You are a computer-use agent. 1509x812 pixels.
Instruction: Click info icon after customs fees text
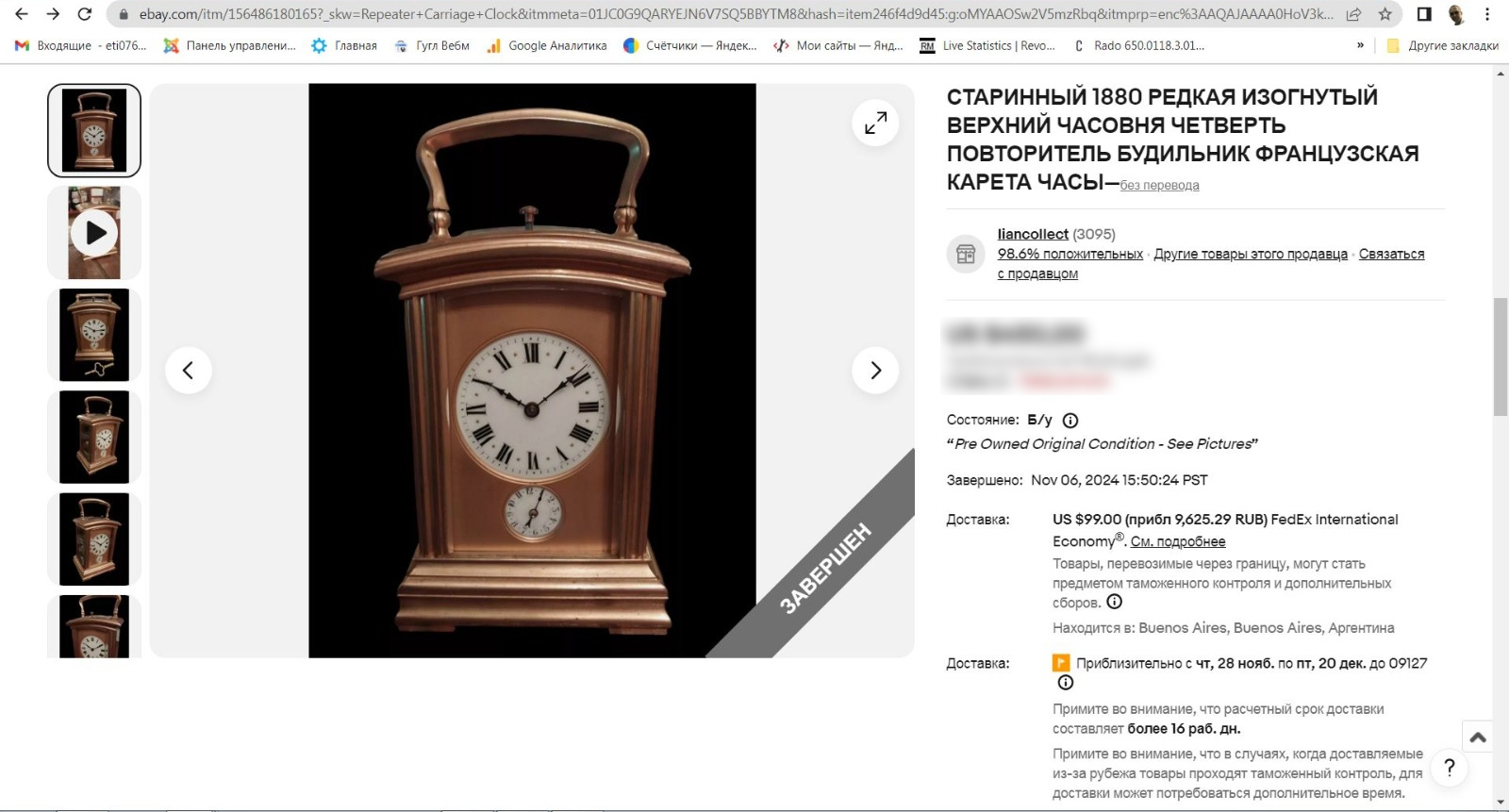pyautogui.click(x=1114, y=602)
